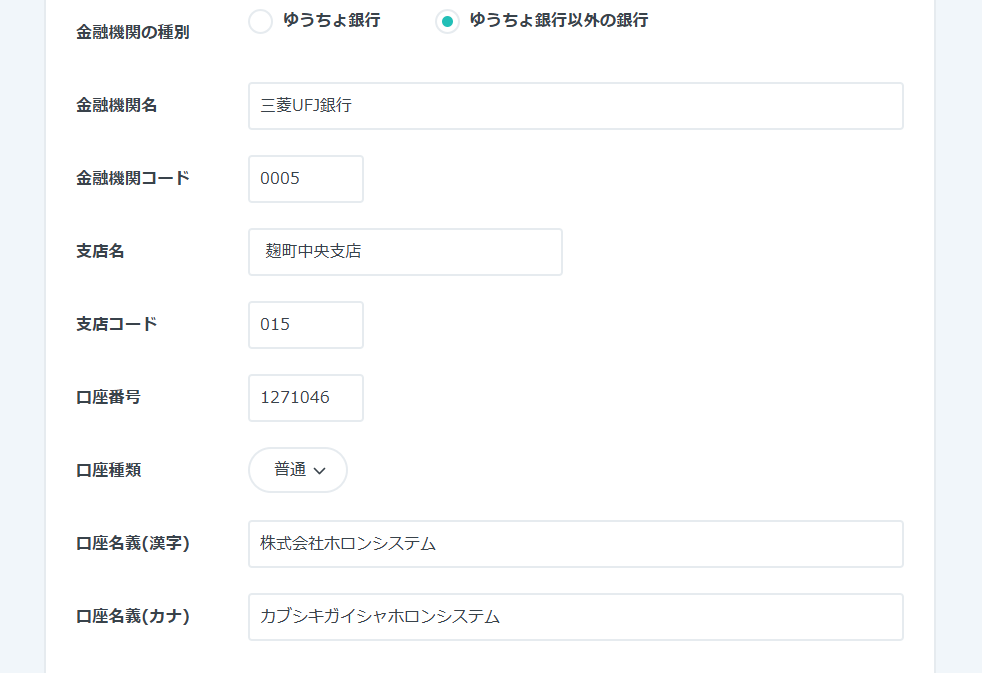
Task: Click the 口座番号 field with 1271046
Action: coord(305,398)
